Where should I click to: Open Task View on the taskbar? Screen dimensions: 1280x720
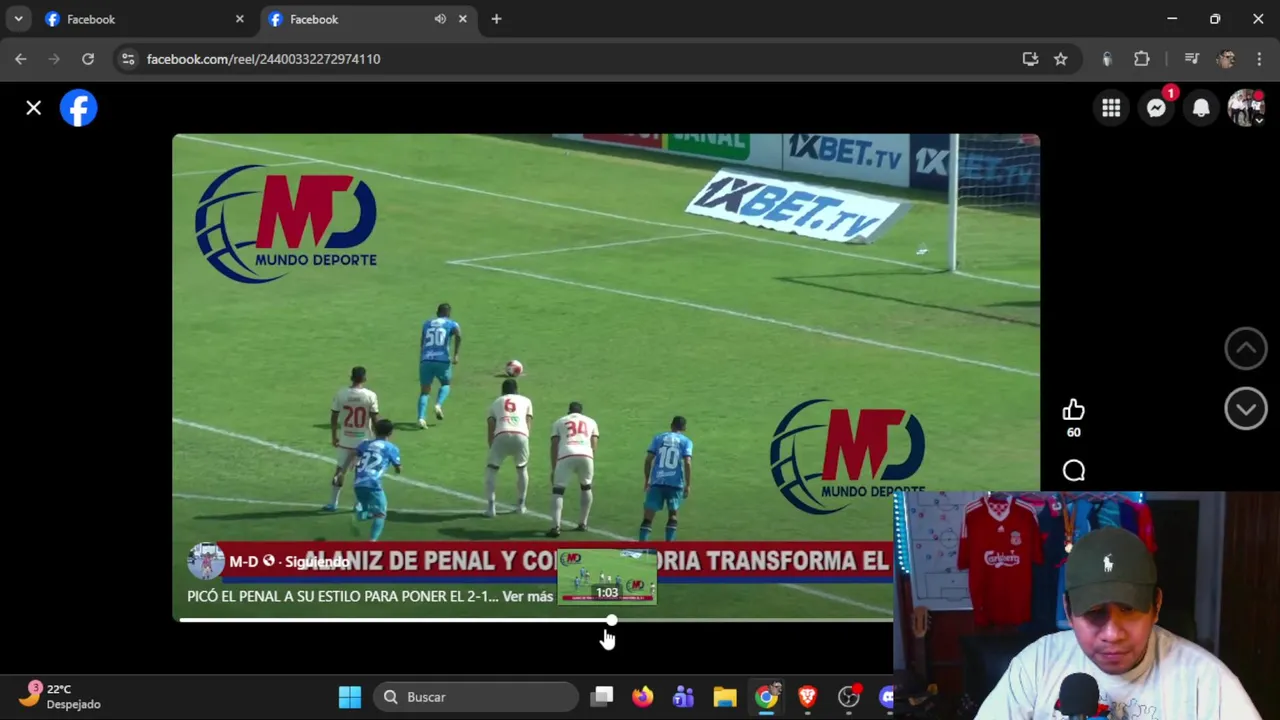pyautogui.click(x=601, y=697)
